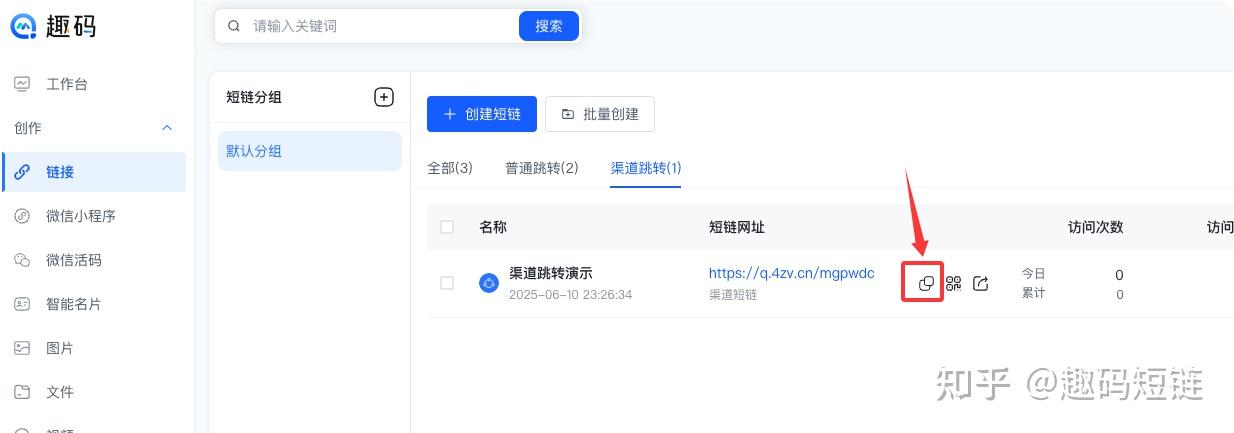This screenshot has width=1234, height=433.
Task: Click the 短链分组 panel title
Action: pyautogui.click(x=254, y=97)
